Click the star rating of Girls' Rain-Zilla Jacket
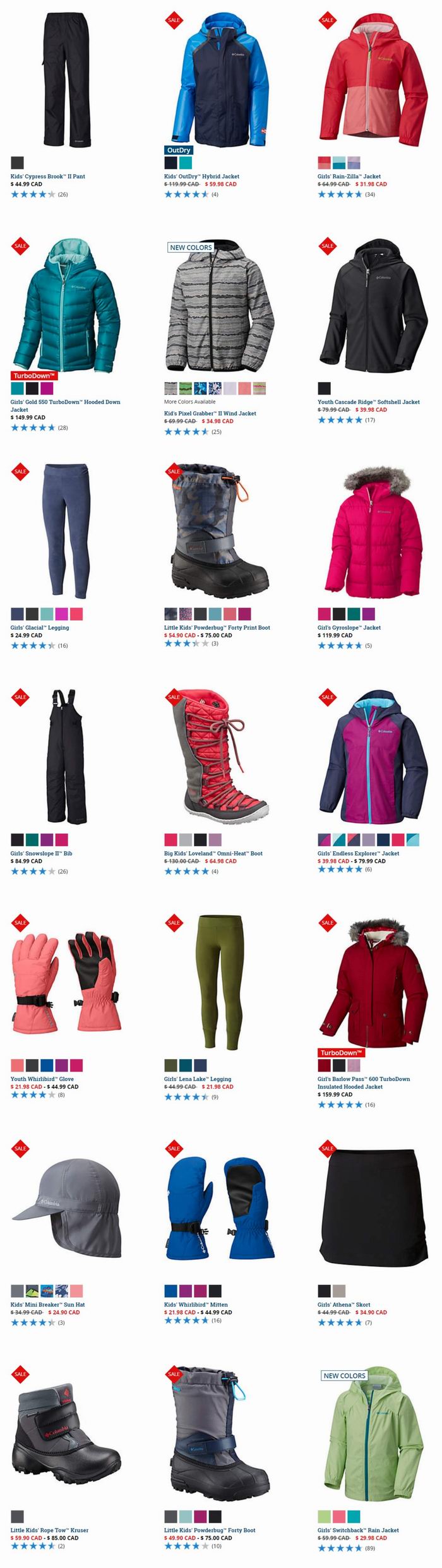Image resolution: width=442 pixels, height=1568 pixels. click(340, 195)
